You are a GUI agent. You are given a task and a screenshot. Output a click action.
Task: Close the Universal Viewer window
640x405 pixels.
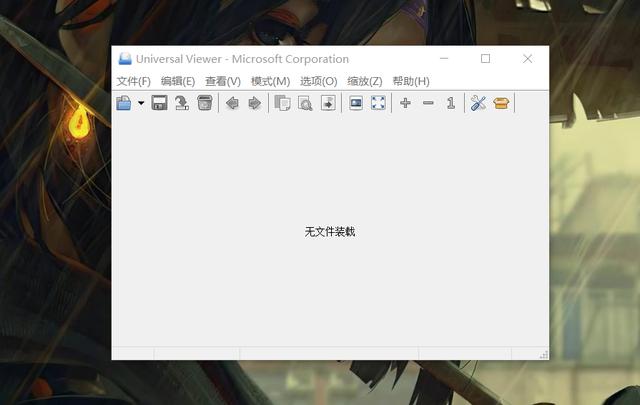(527, 59)
